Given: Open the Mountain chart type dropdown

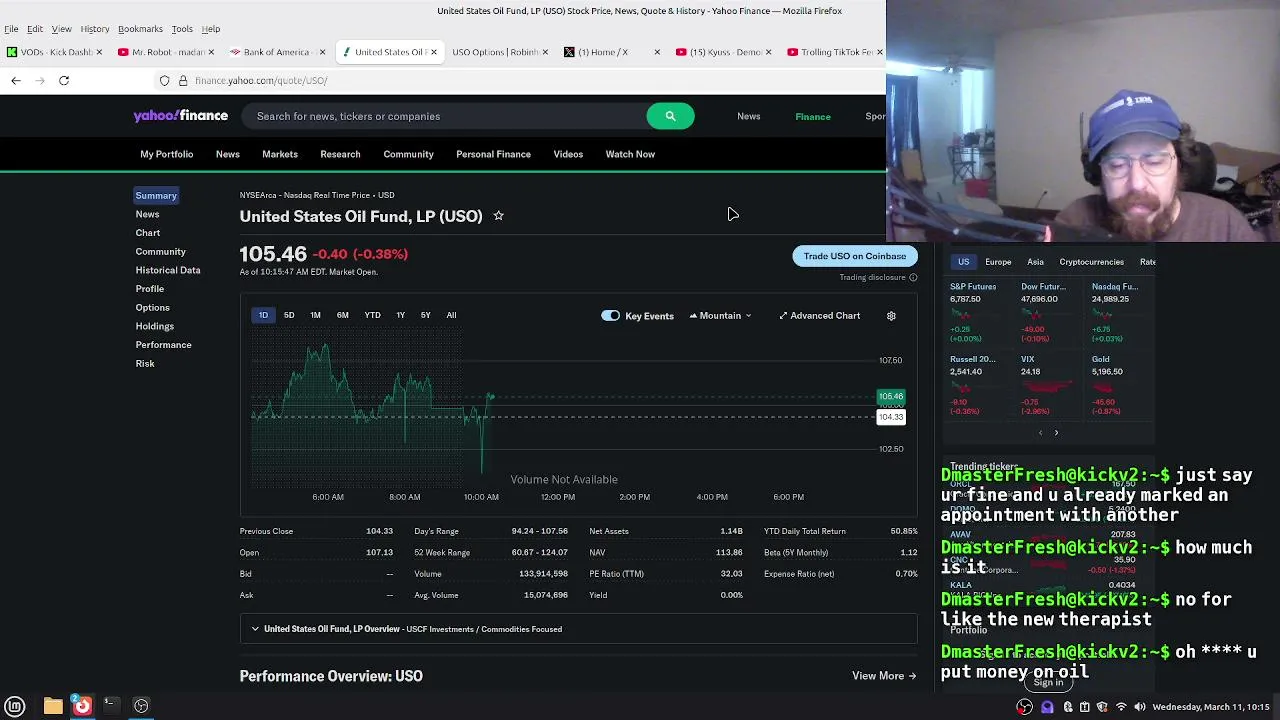Looking at the screenshot, I should click(720, 316).
